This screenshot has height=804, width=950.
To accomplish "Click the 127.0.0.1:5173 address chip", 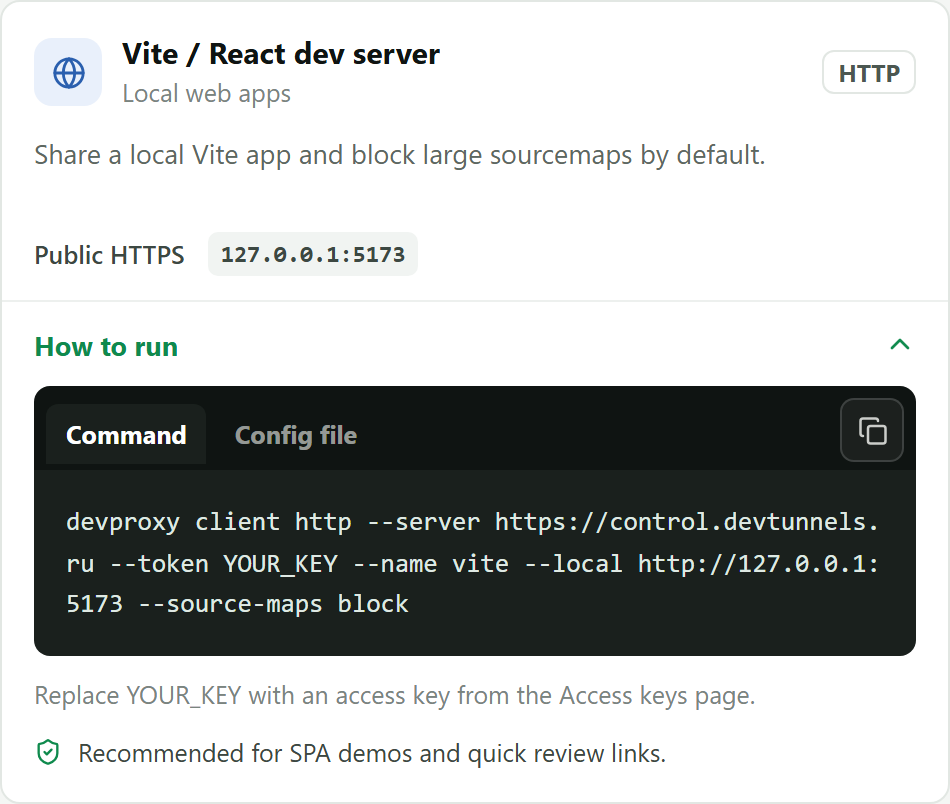I will (x=313, y=254).
